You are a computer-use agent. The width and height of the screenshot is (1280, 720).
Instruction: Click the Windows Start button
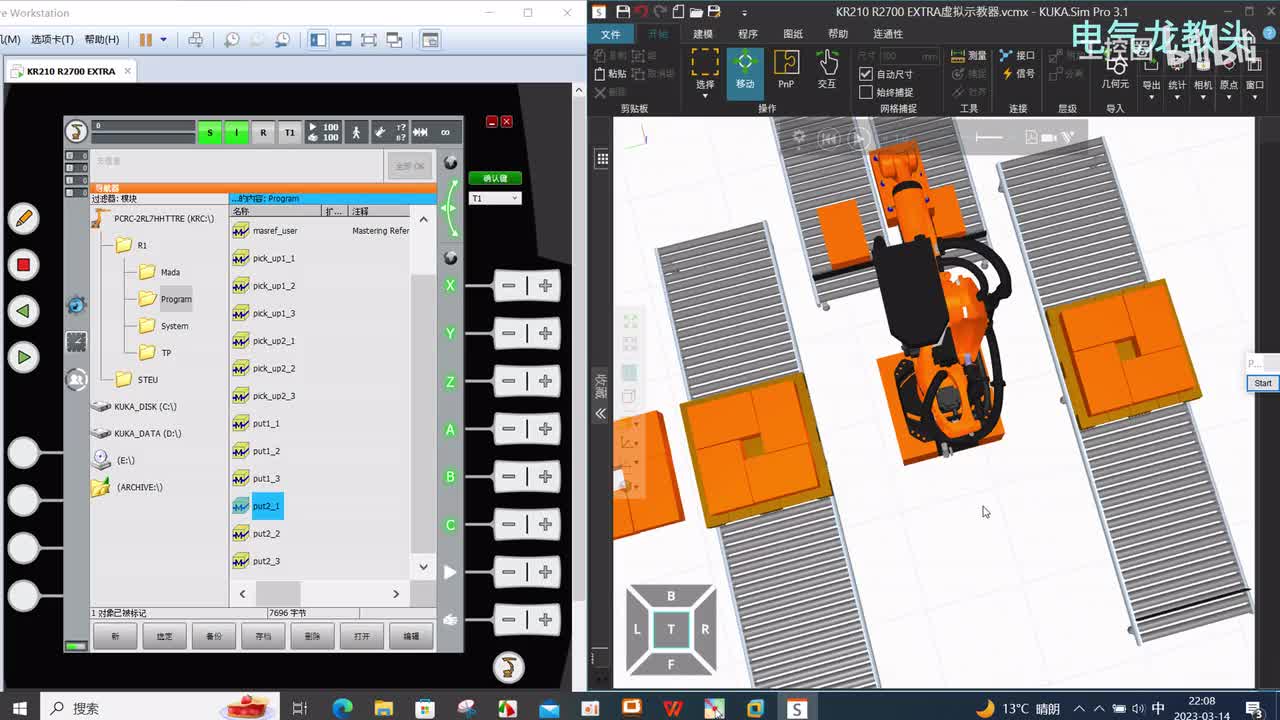[x=19, y=708]
